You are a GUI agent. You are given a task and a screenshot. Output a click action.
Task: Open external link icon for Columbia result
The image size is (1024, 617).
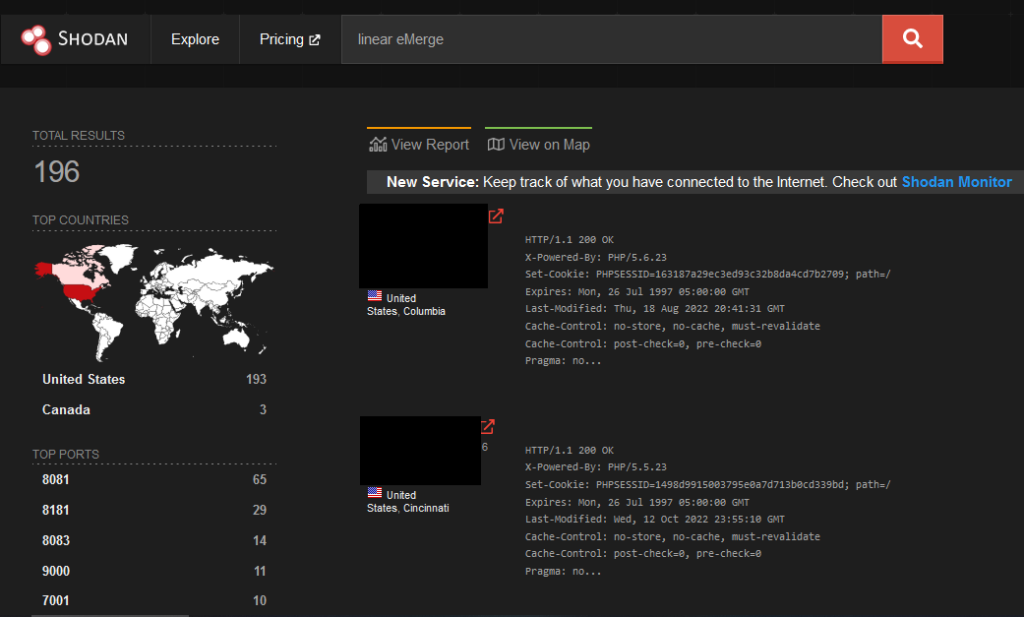[496, 216]
